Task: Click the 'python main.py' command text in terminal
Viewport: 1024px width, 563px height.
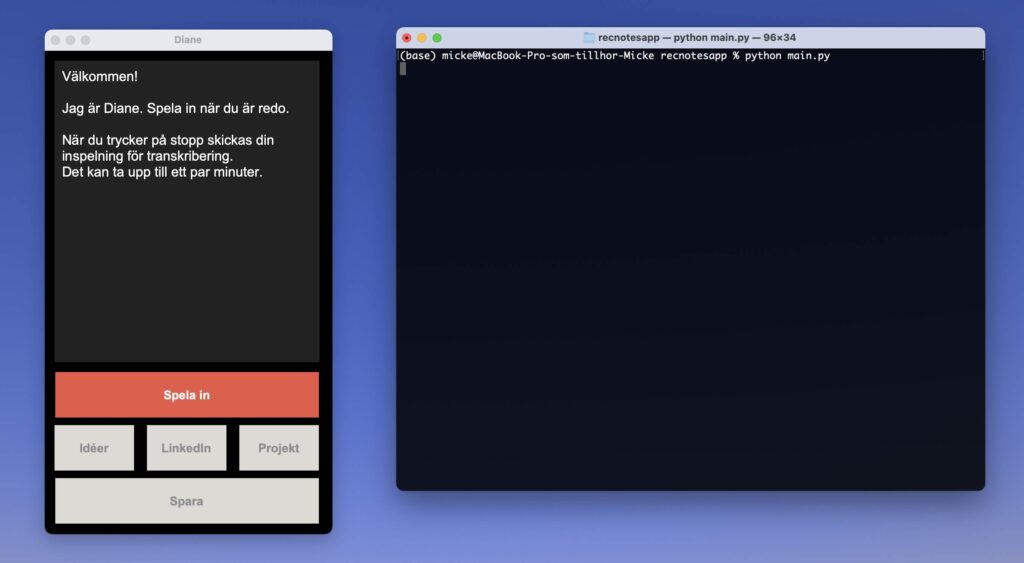Action: click(x=788, y=56)
